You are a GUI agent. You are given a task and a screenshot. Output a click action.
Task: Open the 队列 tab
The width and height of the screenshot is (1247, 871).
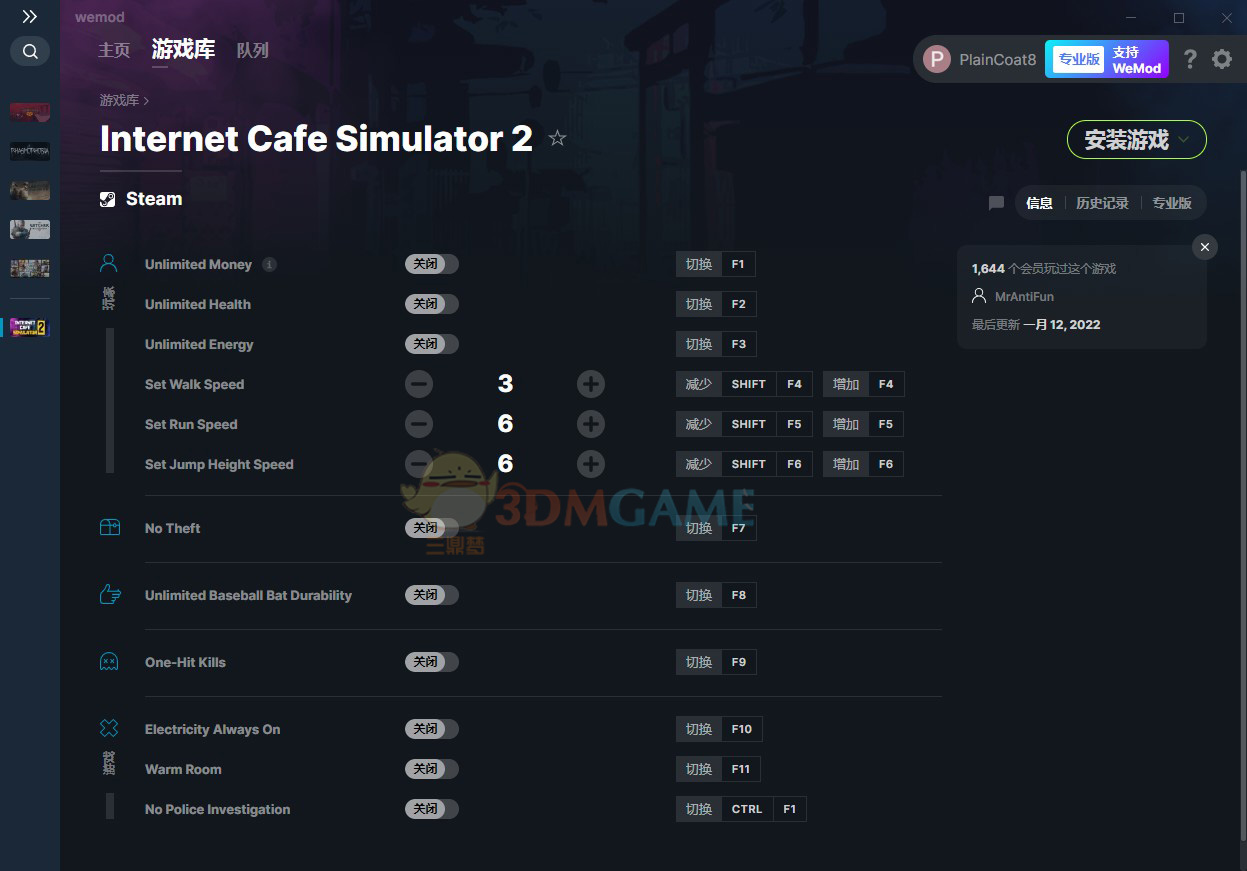pos(252,50)
